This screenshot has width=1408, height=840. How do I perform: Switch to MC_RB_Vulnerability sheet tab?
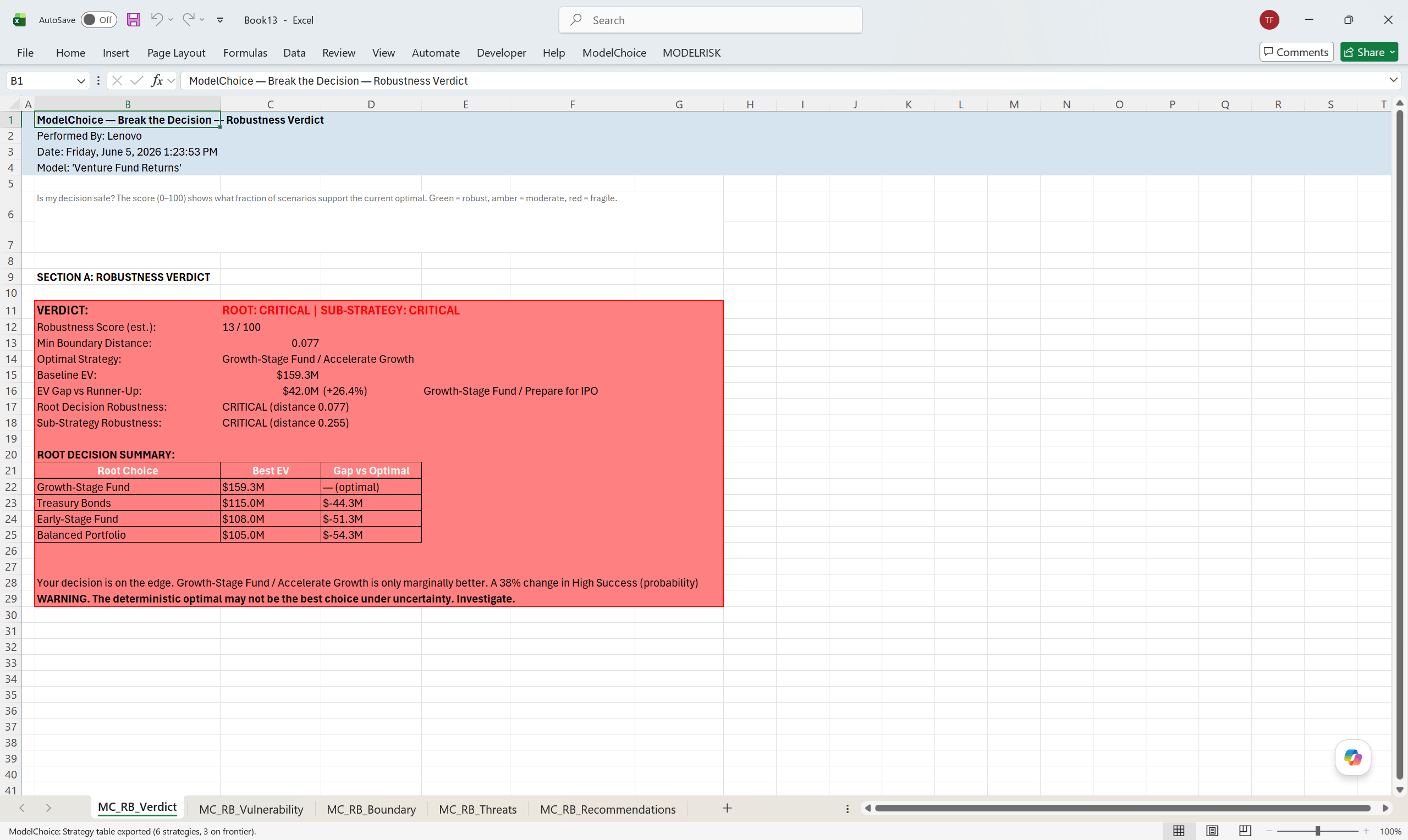click(x=251, y=809)
